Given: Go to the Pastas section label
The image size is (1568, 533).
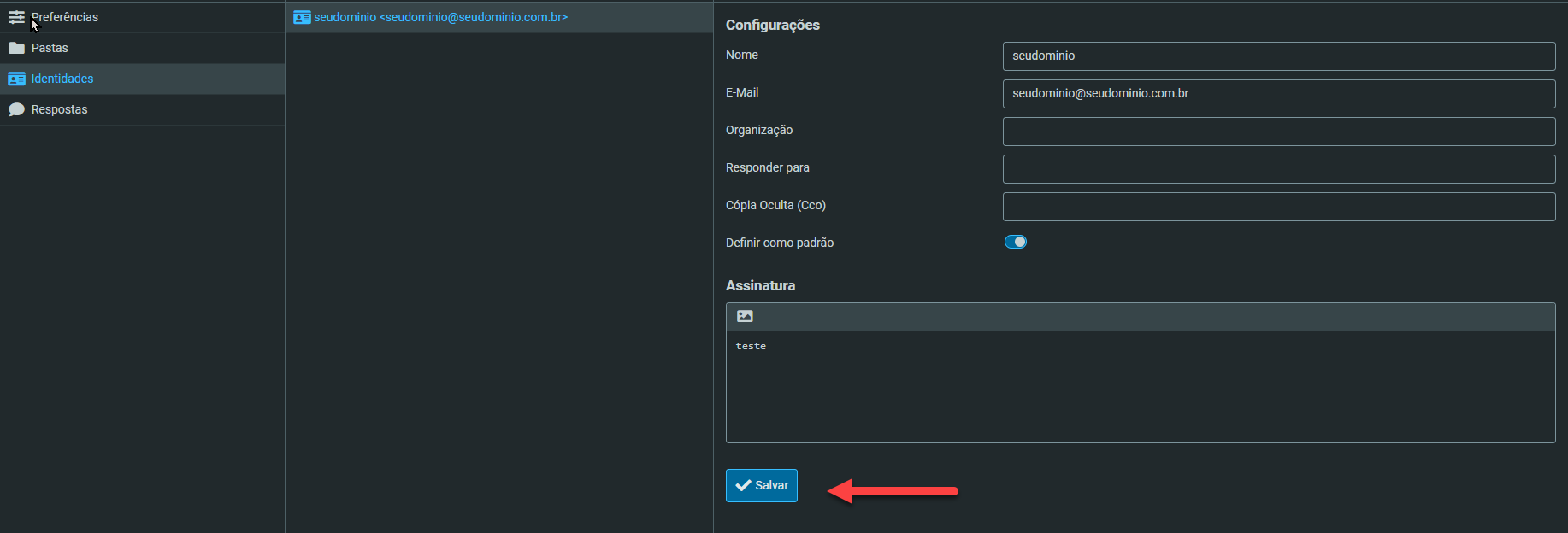Looking at the screenshot, I should (x=50, y=48).
